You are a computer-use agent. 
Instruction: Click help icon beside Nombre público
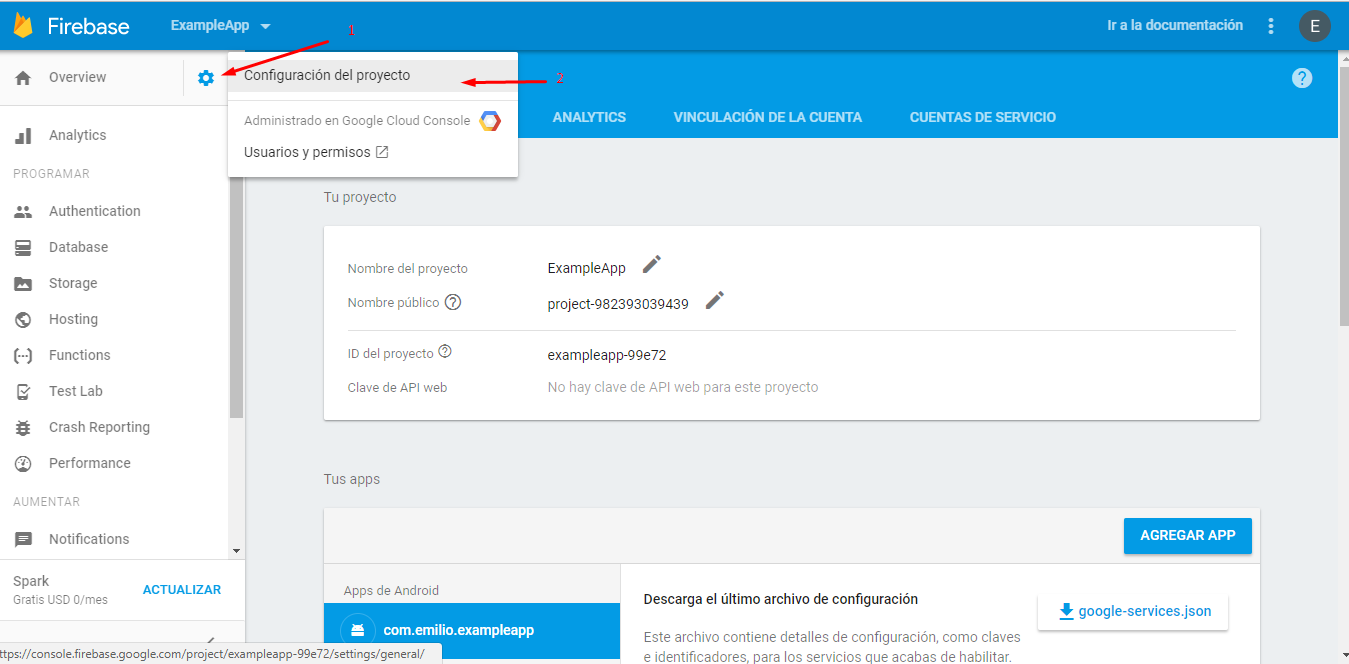[453, 302]
